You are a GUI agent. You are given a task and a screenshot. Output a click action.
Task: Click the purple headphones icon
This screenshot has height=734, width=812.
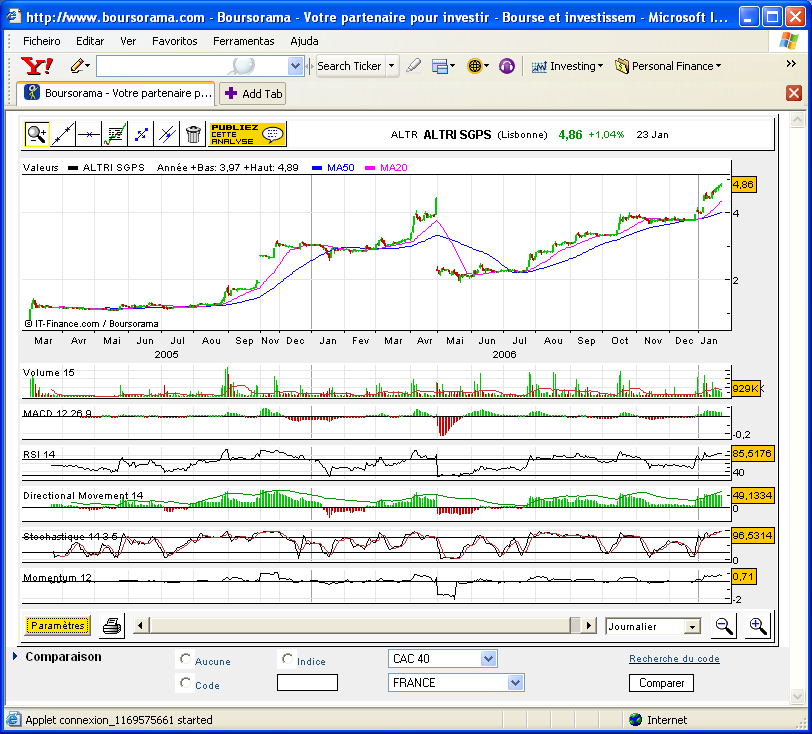click(x=506, y=66)
